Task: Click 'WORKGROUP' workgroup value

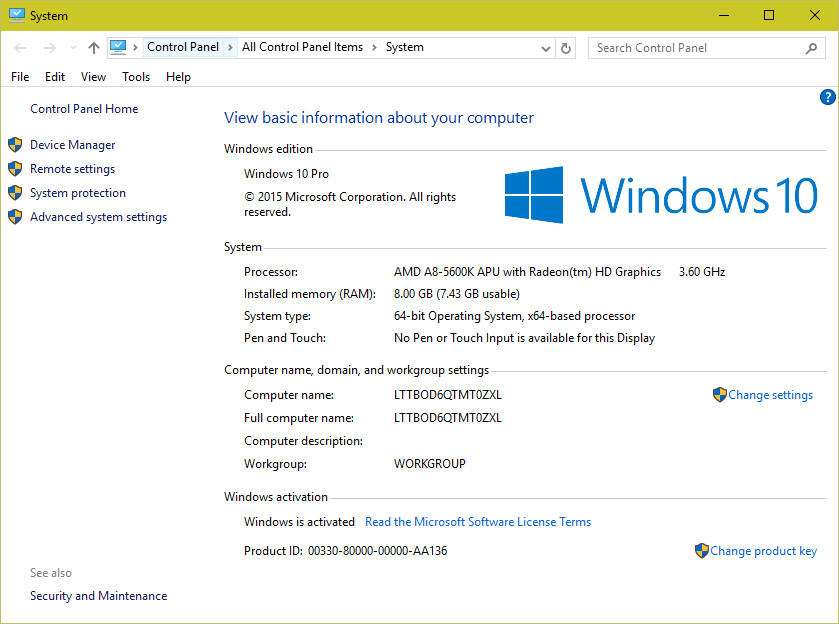Action: (430, 463)
